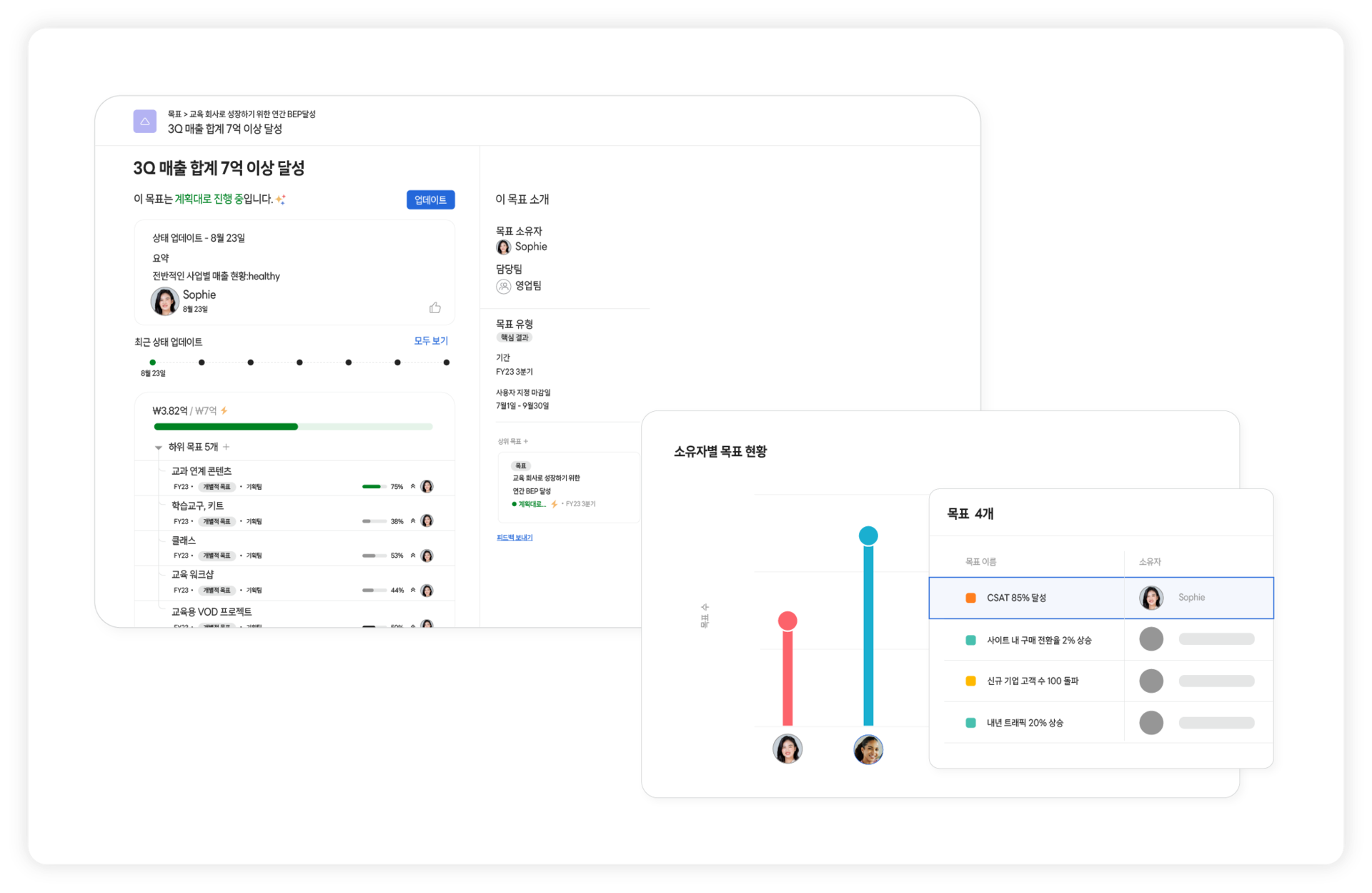Click the lightning icon next to ₩7억

pyautogui.click(x=224, y=410)
